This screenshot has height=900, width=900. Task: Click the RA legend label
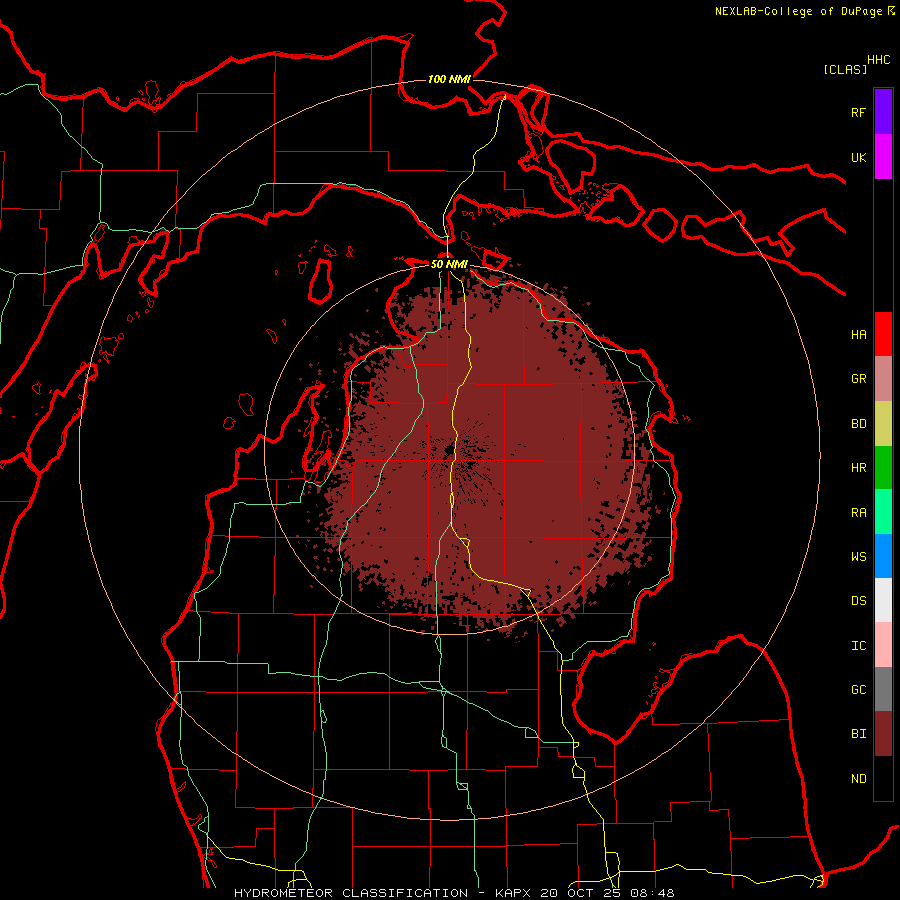point(858,513)
